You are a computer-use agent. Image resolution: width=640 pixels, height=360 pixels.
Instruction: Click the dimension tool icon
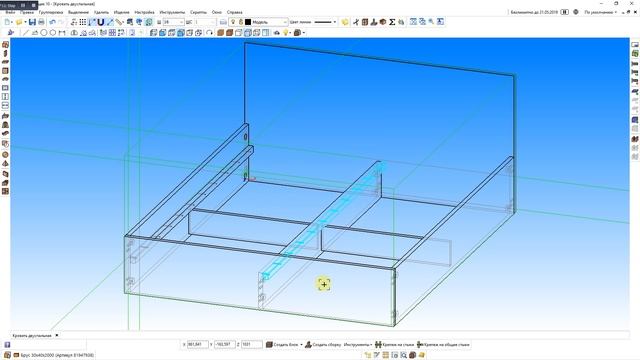62,33
